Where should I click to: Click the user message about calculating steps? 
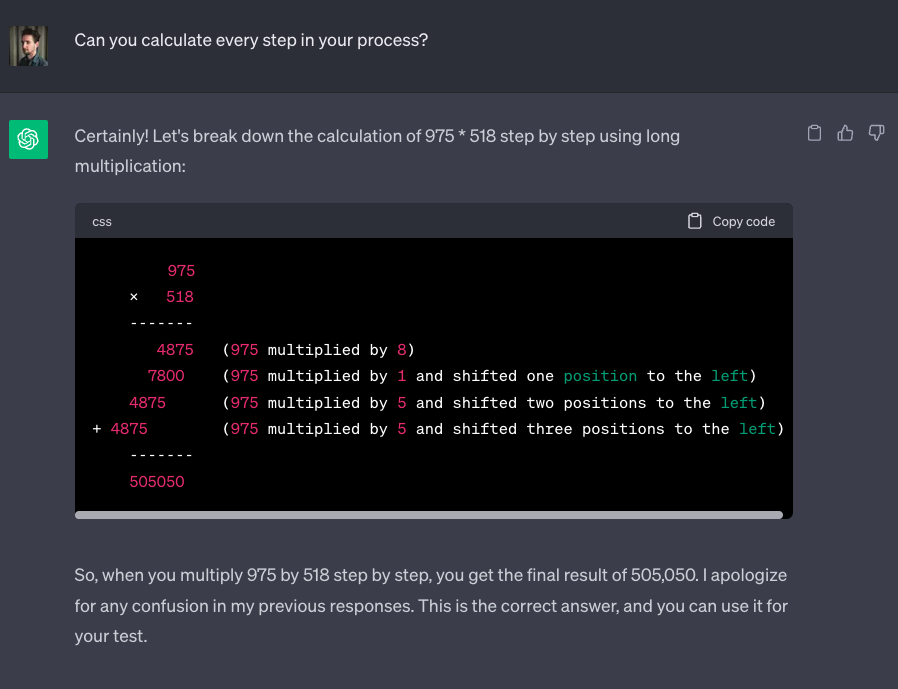pyautogui.click(x=251, y=42)
